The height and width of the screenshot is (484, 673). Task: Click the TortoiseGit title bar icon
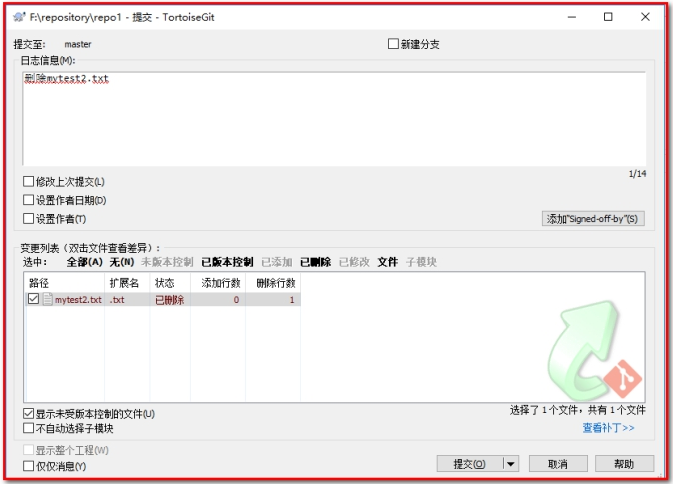tap(19, 17)
